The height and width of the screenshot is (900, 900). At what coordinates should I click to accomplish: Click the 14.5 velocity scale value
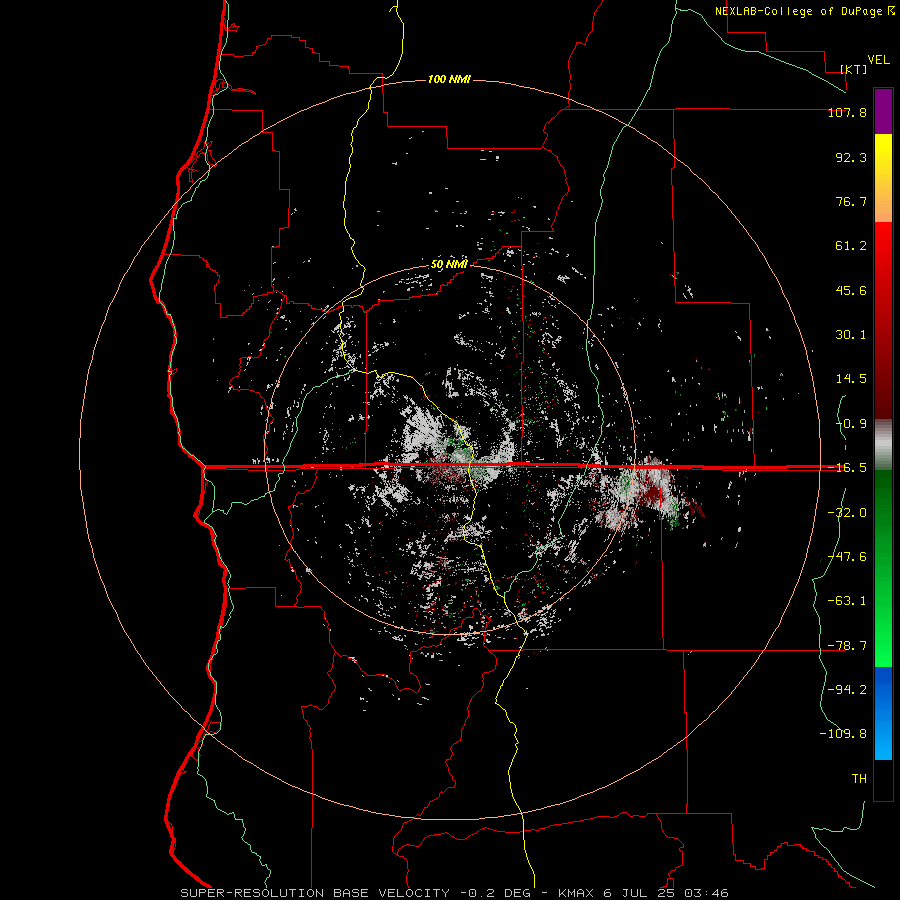pyautogui.click(x=851, y=379)
